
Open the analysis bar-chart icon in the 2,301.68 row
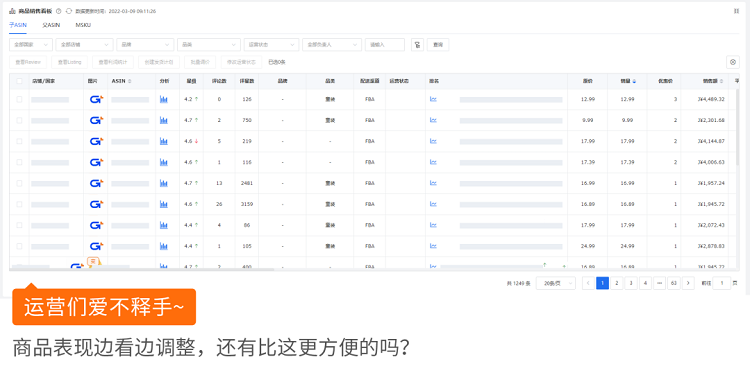coord(164,121)
